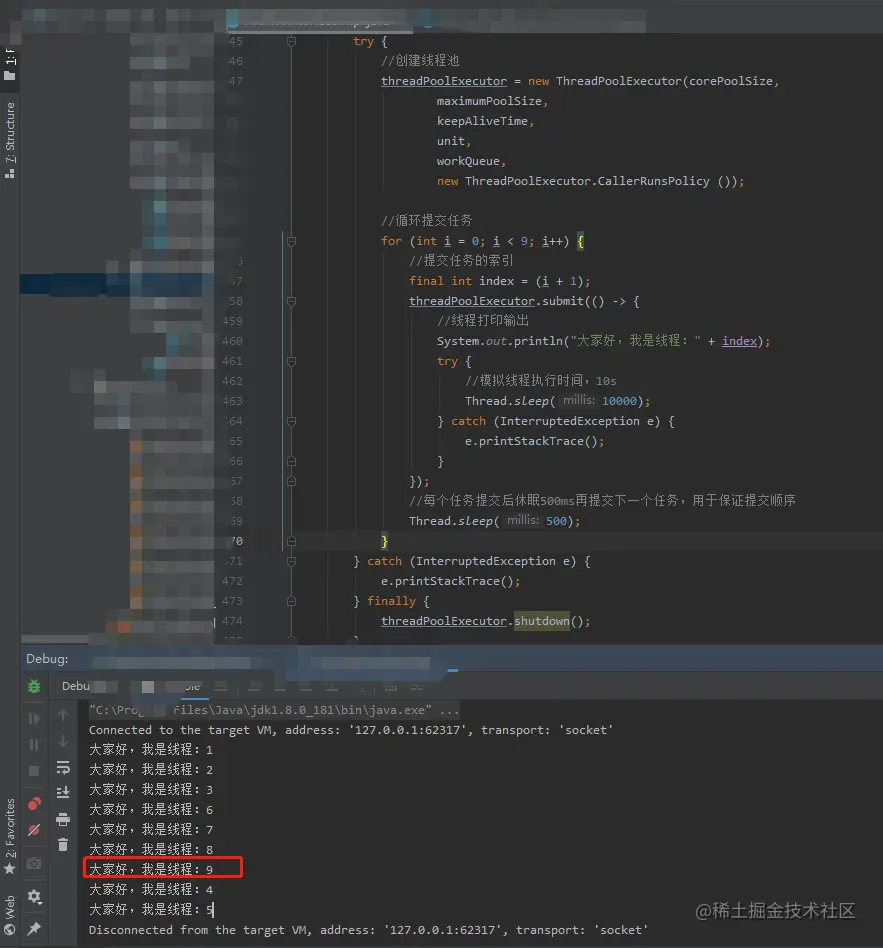Image resolution: width=883 pixels, height=948 pixels.
Task: Click the '//循环提交任务' comment
Action: [x=426, y=221]
